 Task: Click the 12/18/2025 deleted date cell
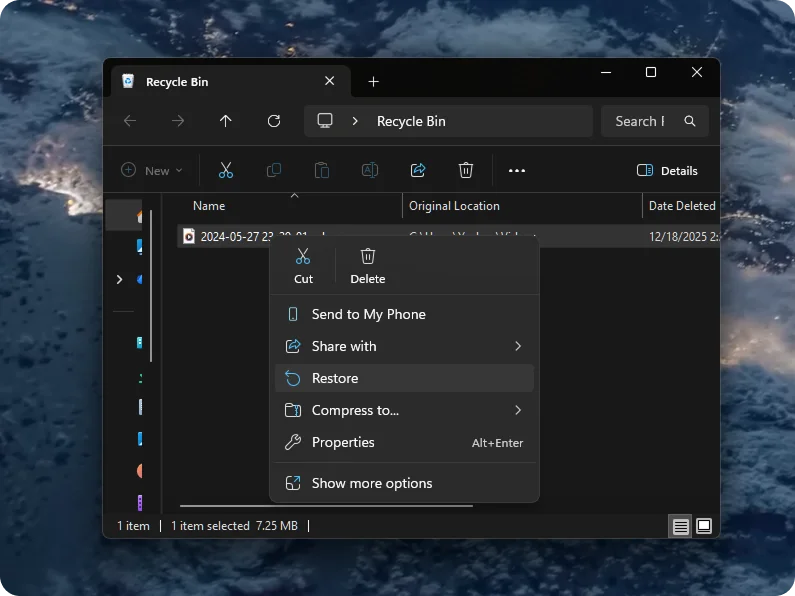coord(683,237)
